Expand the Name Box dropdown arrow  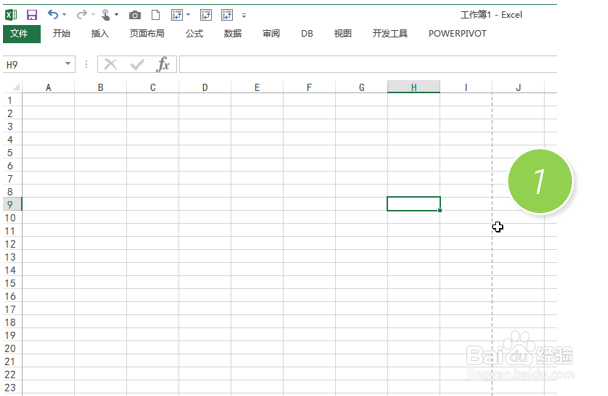68,64
